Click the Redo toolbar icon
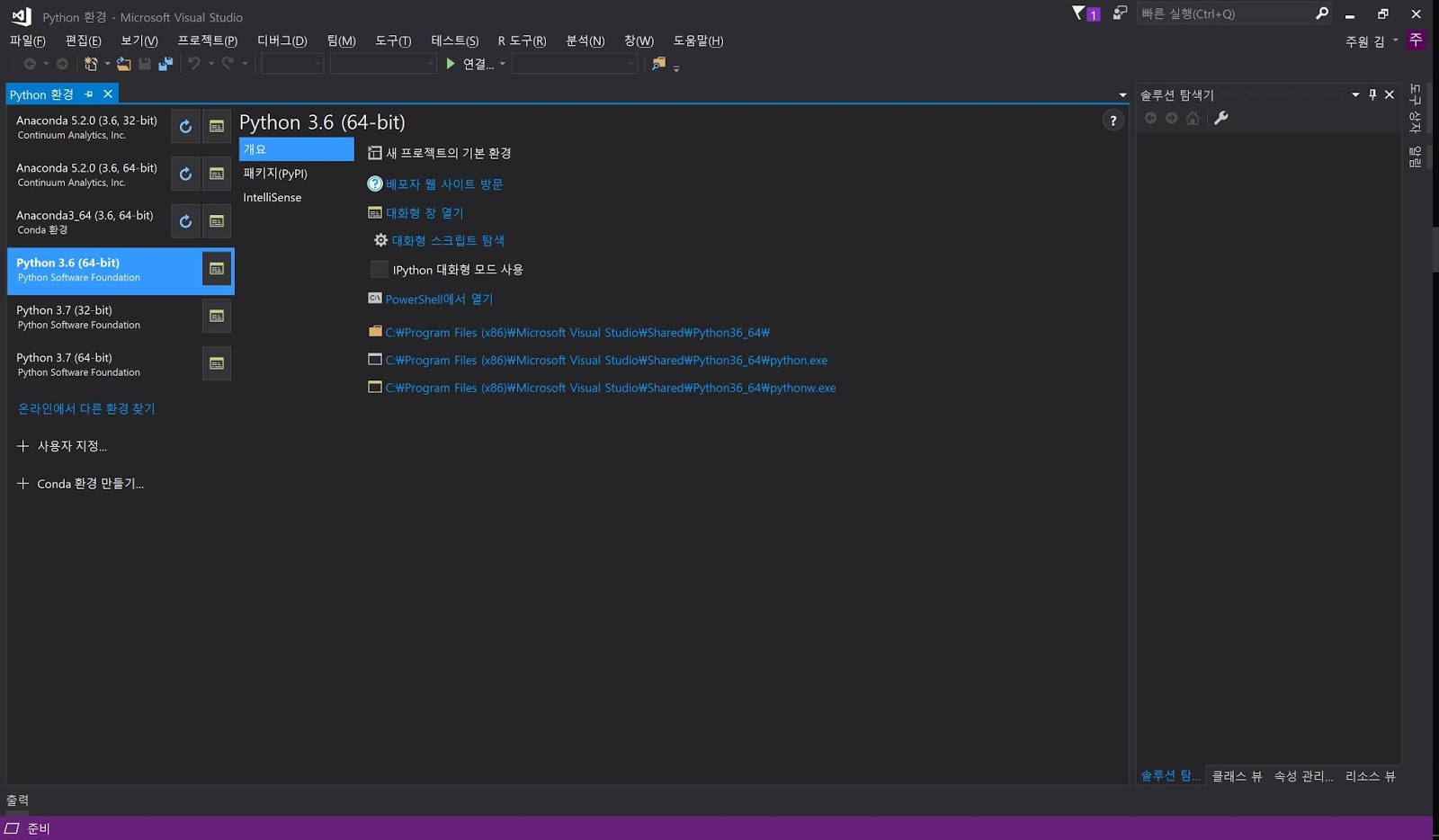 (228, 64)
